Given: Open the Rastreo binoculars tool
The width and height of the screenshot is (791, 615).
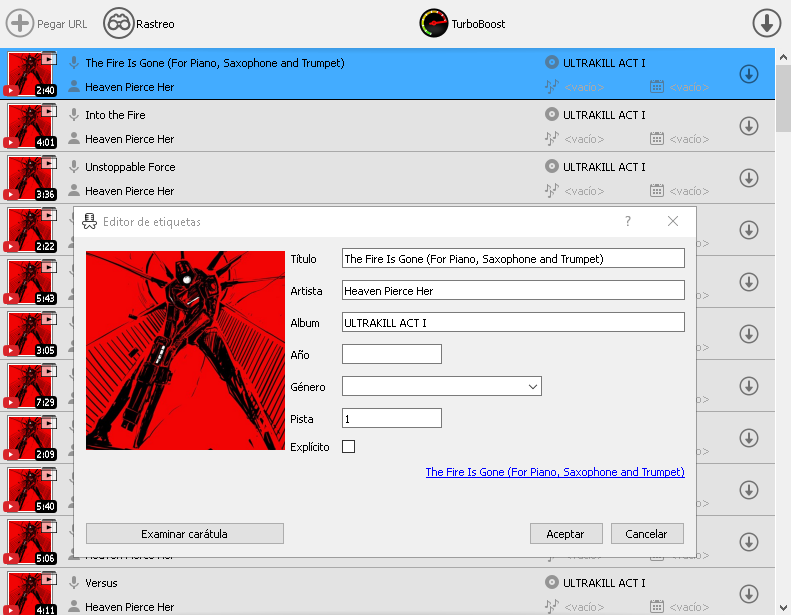Looking at the screenshot, I should pyautogui.click(x=119, y=23).
